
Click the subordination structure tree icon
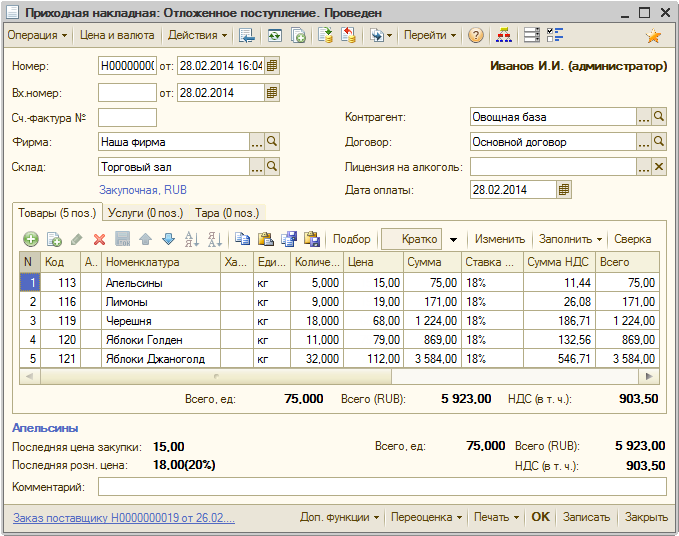coord(503,35)
